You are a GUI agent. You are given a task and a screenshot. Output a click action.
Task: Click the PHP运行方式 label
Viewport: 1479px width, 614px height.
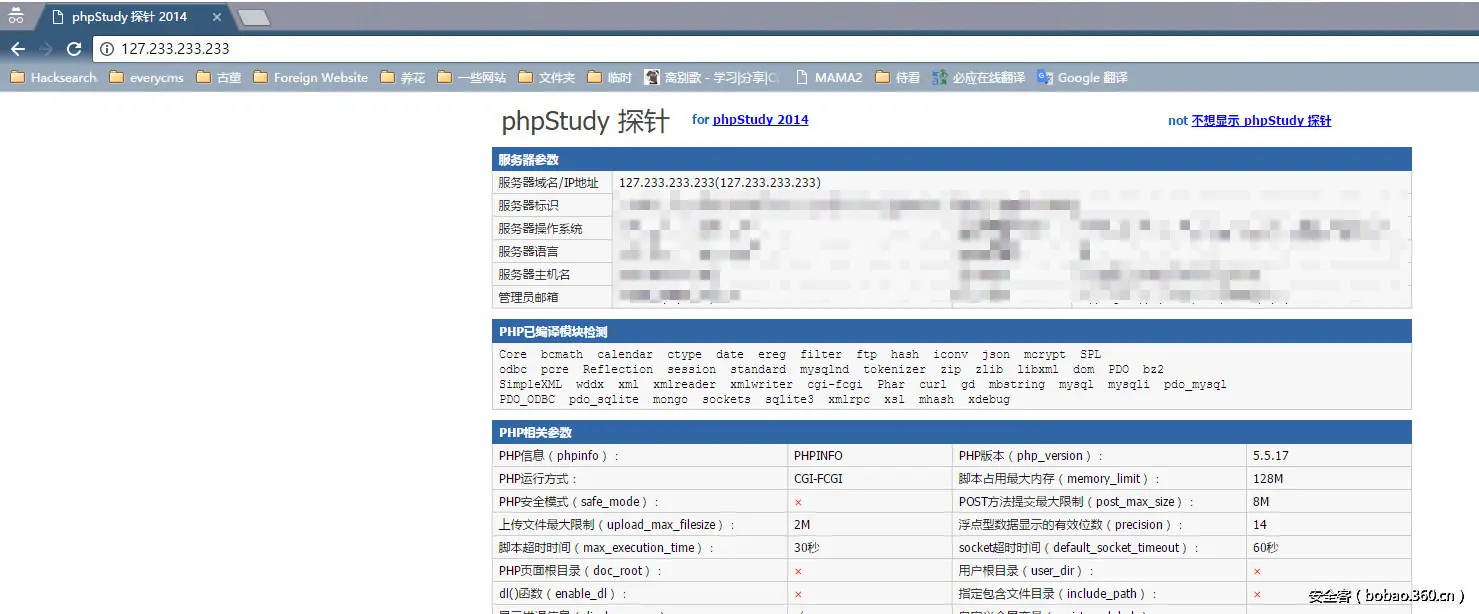pos(538,479)
